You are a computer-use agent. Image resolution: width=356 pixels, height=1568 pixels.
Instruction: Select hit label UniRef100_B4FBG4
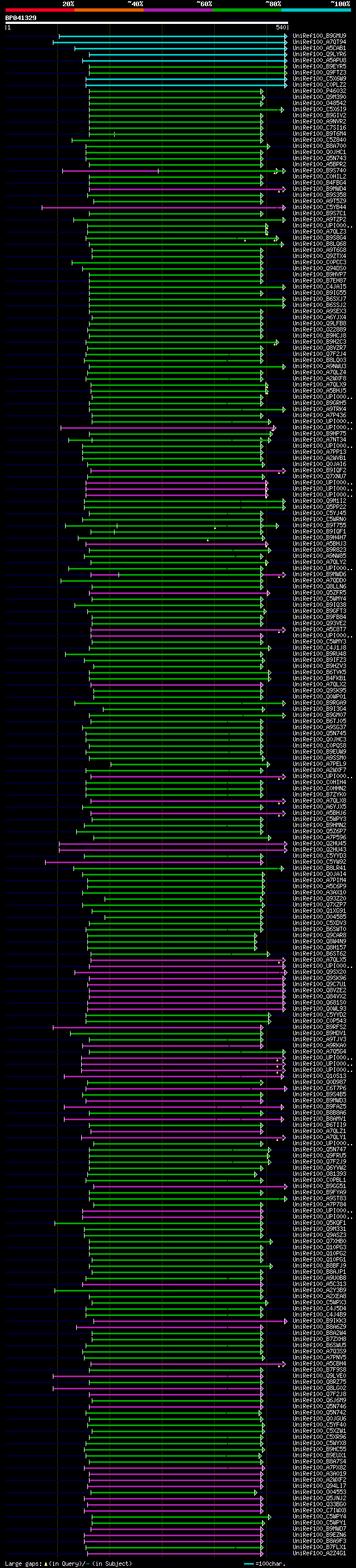coord(319,182)
